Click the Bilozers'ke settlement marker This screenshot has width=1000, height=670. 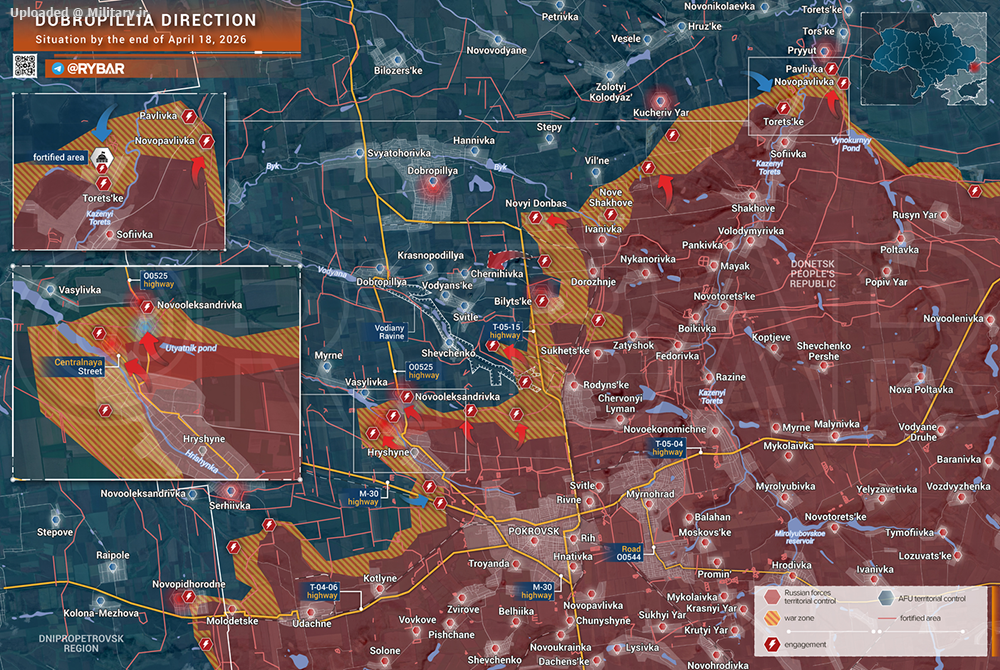click(398, 60)
